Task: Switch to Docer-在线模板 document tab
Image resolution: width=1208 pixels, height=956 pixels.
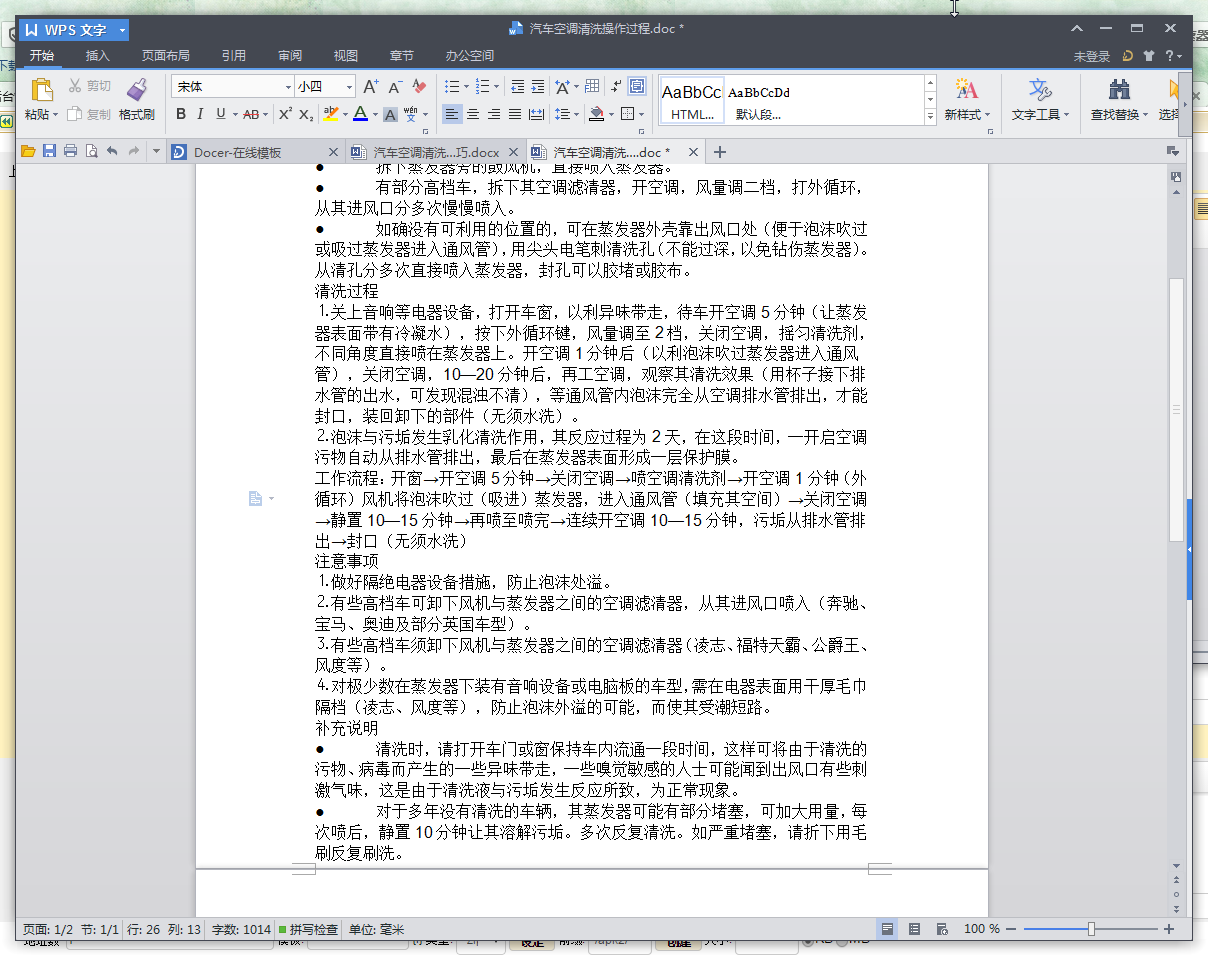Action: pyautogui.click(x=255, y=152)
